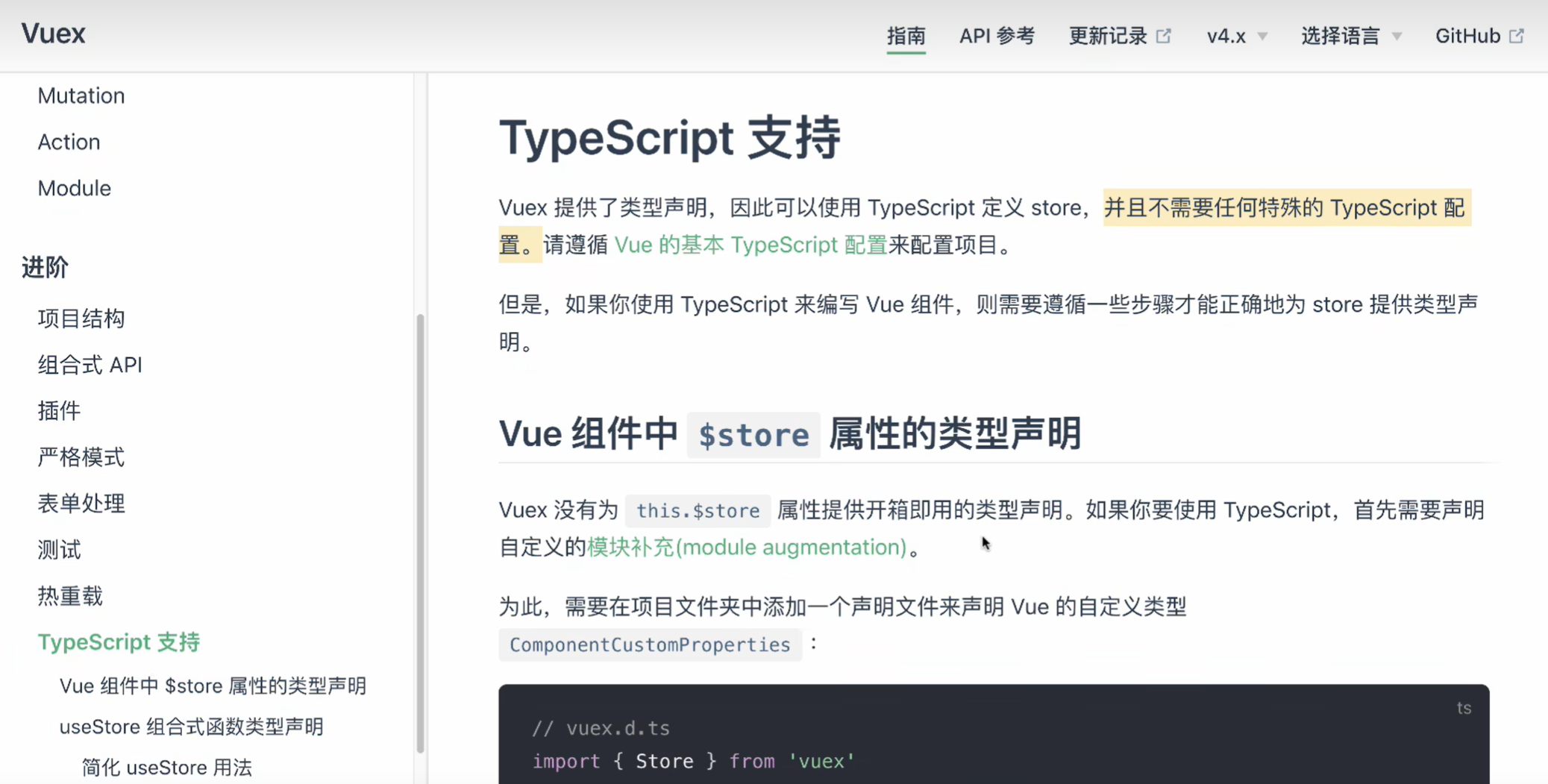Expand the v4.x version dropdown
The width and height of the screenshot is (1548, 784).
[1237, 36]
